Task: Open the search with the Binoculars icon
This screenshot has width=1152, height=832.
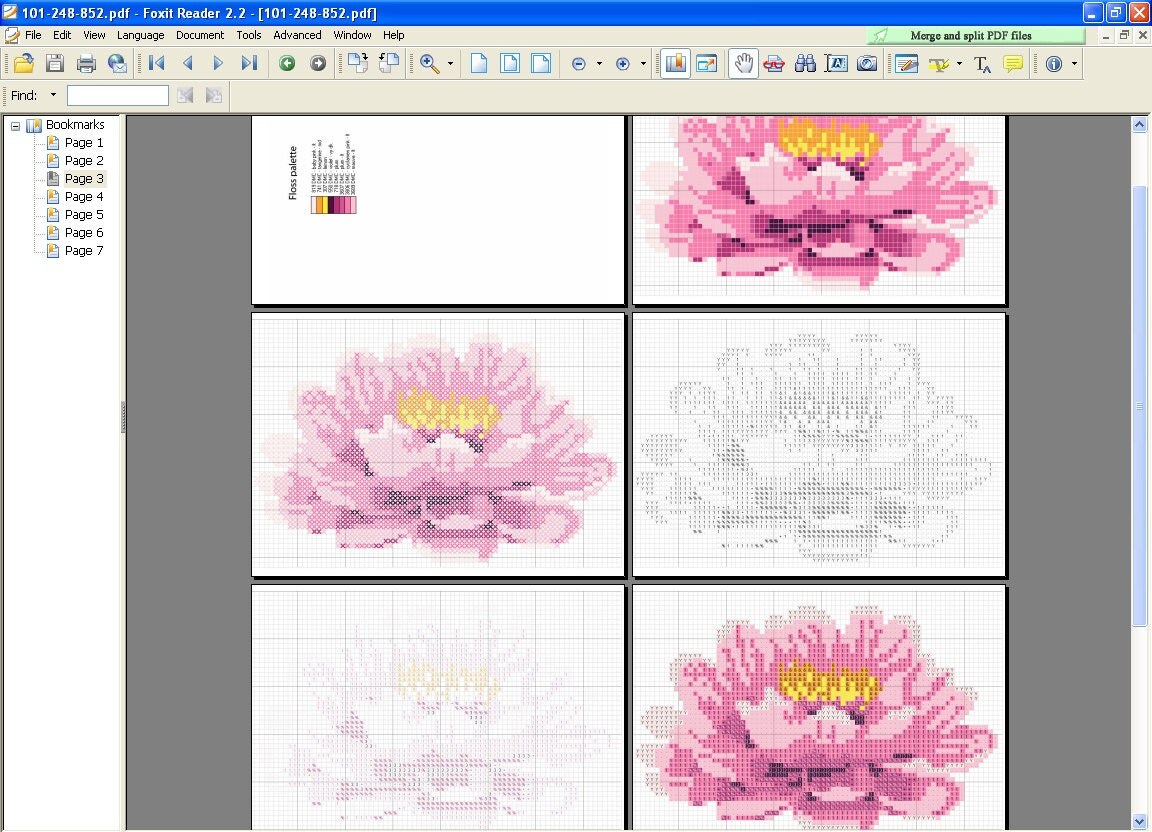Action: click(x=804, y=63)
